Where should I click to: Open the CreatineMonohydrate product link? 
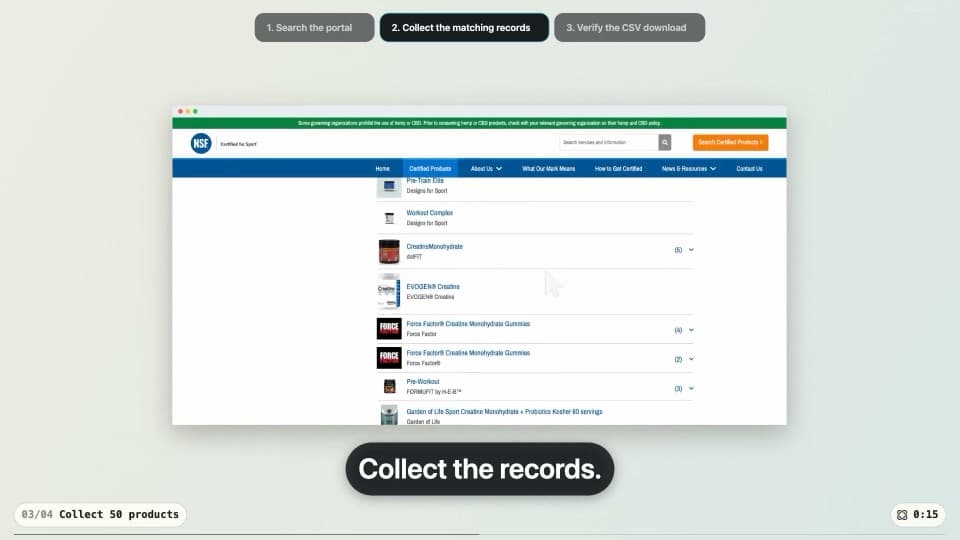pyautogui.click(x=435, y=247)
